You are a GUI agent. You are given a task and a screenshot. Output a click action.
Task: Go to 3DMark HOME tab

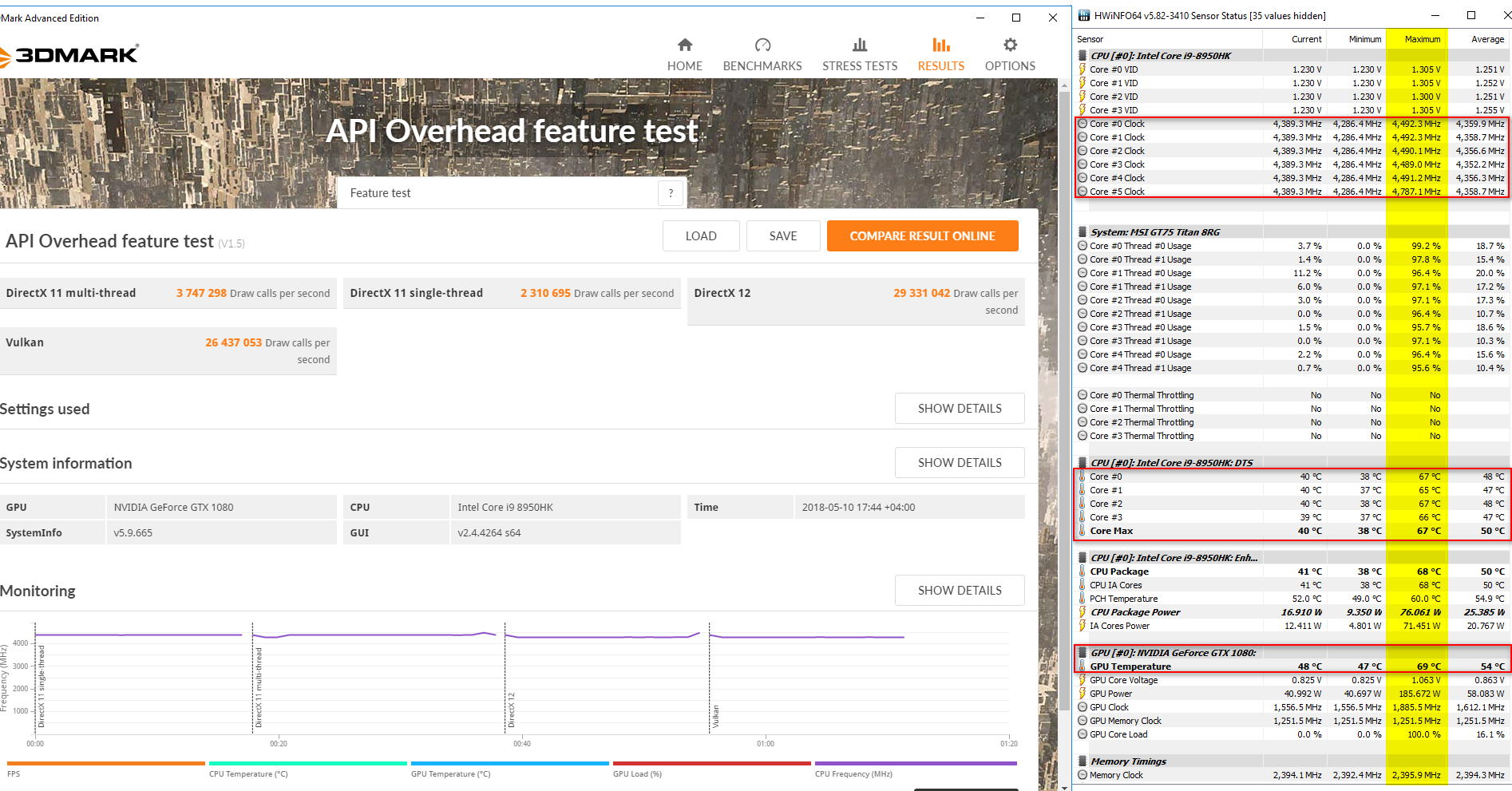coord(684,55)
